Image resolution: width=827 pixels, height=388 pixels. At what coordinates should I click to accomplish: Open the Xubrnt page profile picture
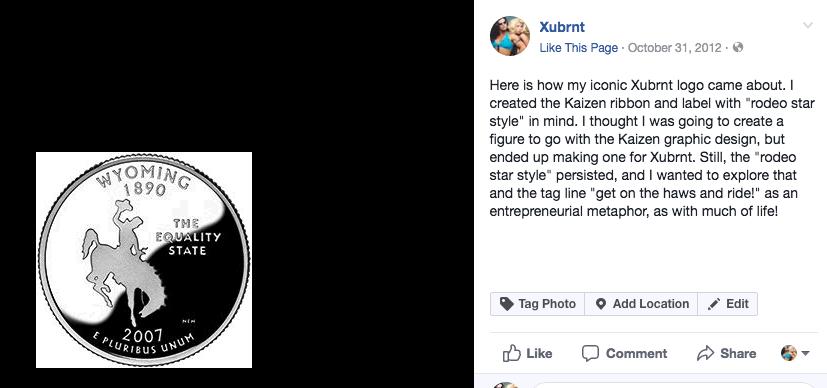click(x=509, y=36)
